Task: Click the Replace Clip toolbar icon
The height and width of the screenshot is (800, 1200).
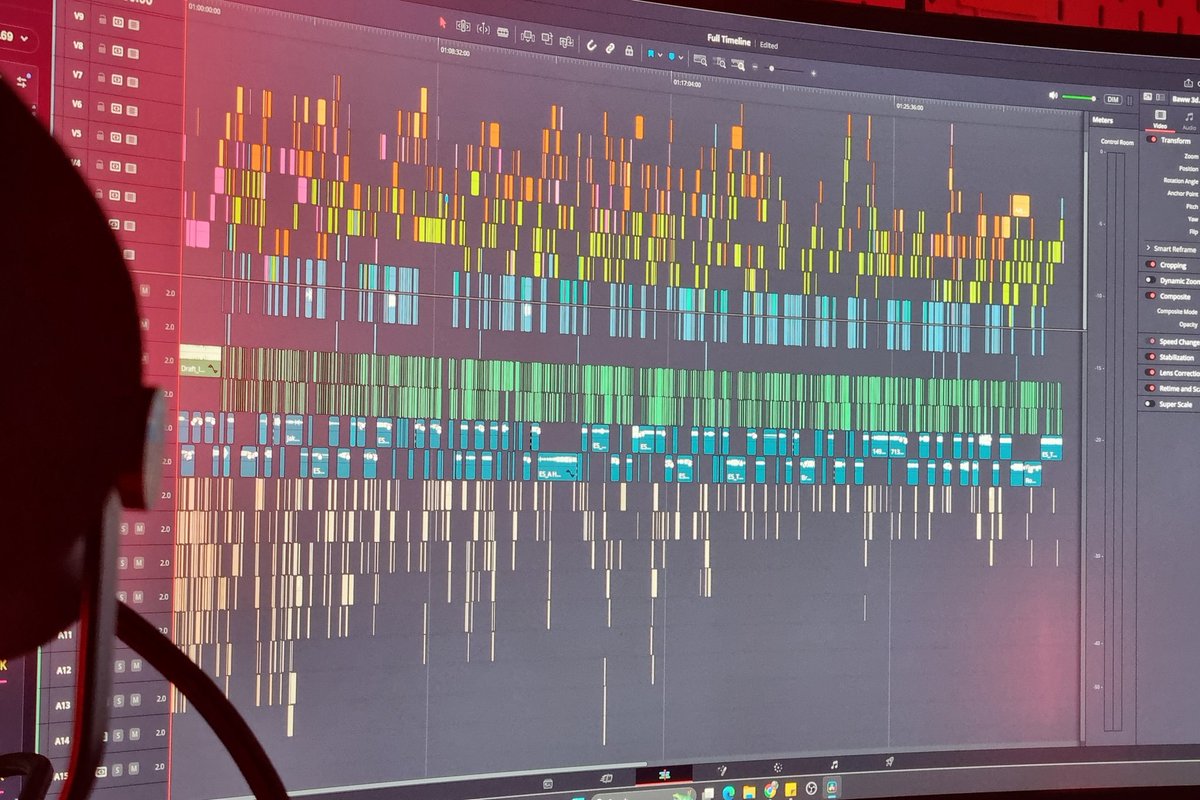Action: click(566, 41)
